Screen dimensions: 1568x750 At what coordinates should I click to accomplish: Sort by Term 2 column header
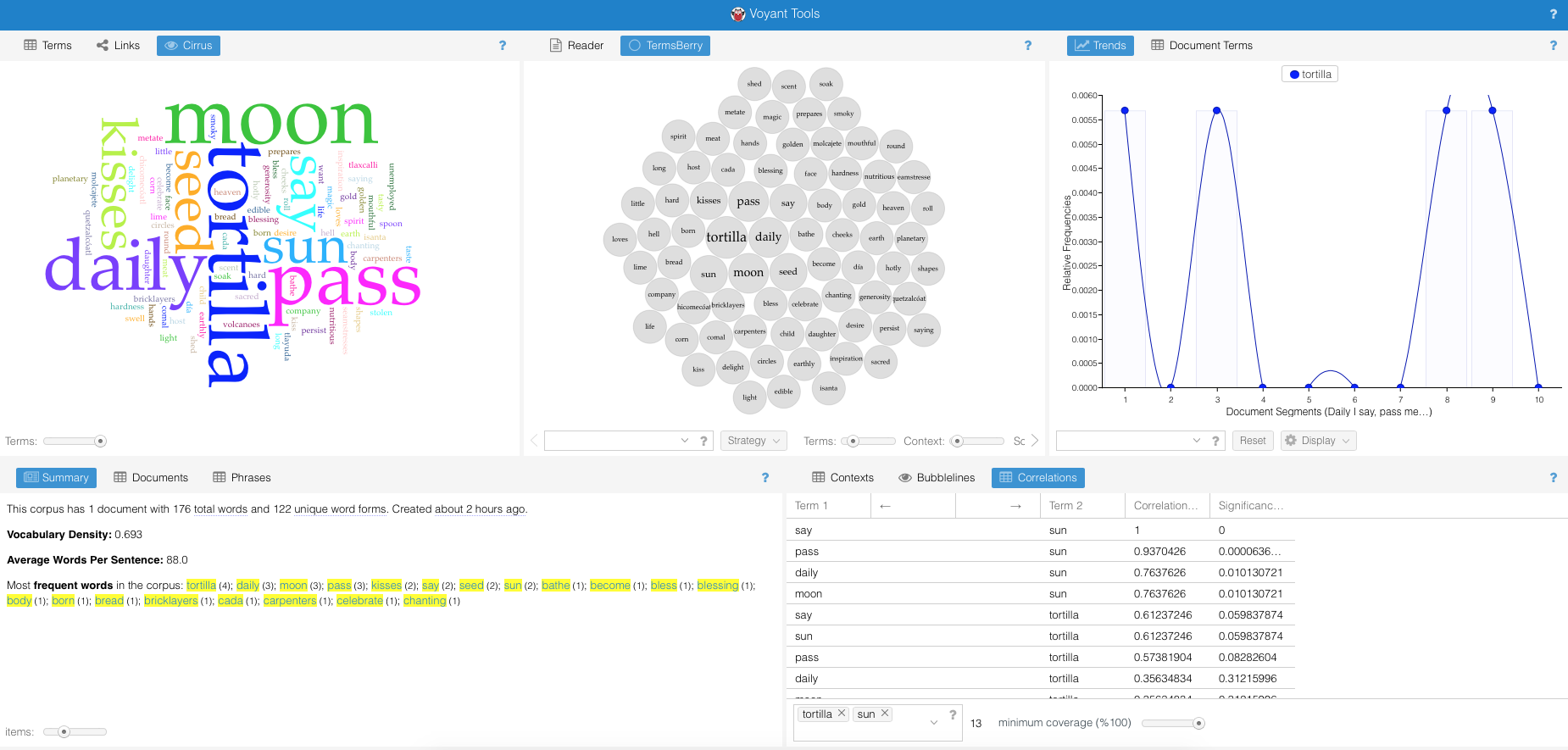pos(1082,506)
